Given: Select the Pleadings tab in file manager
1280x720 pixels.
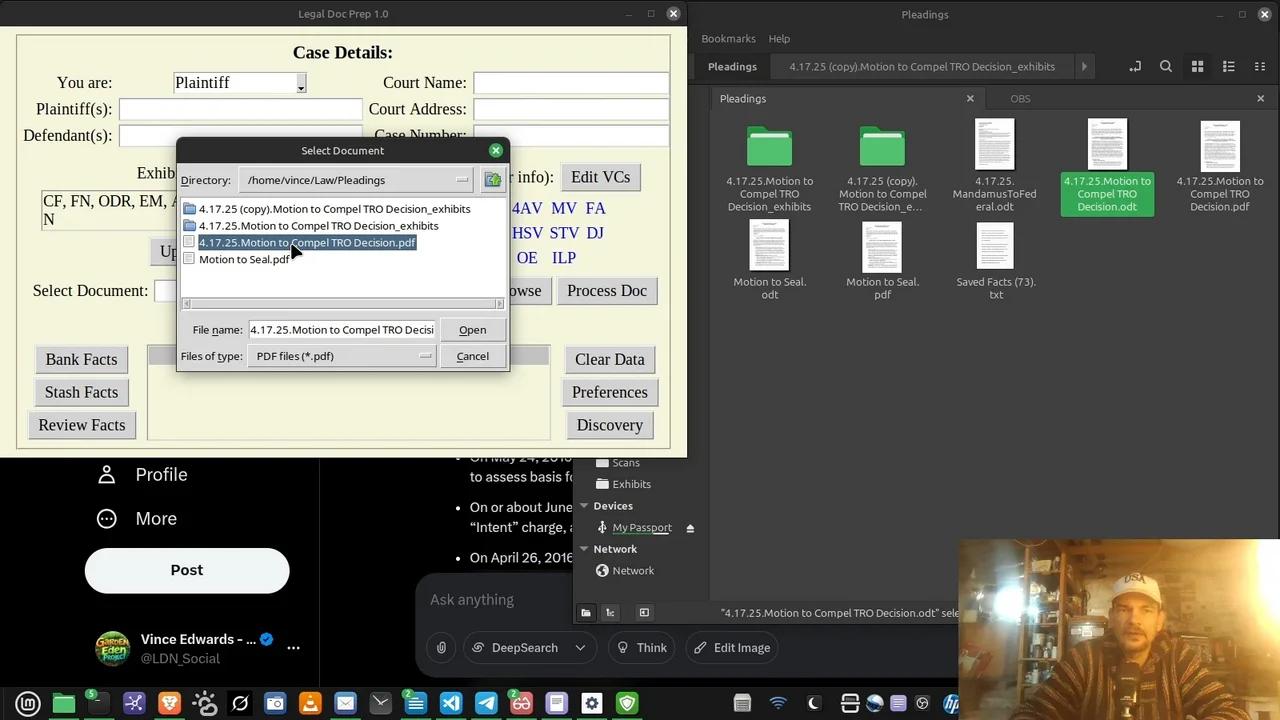Looking at the screenshot, I should 743,98.
